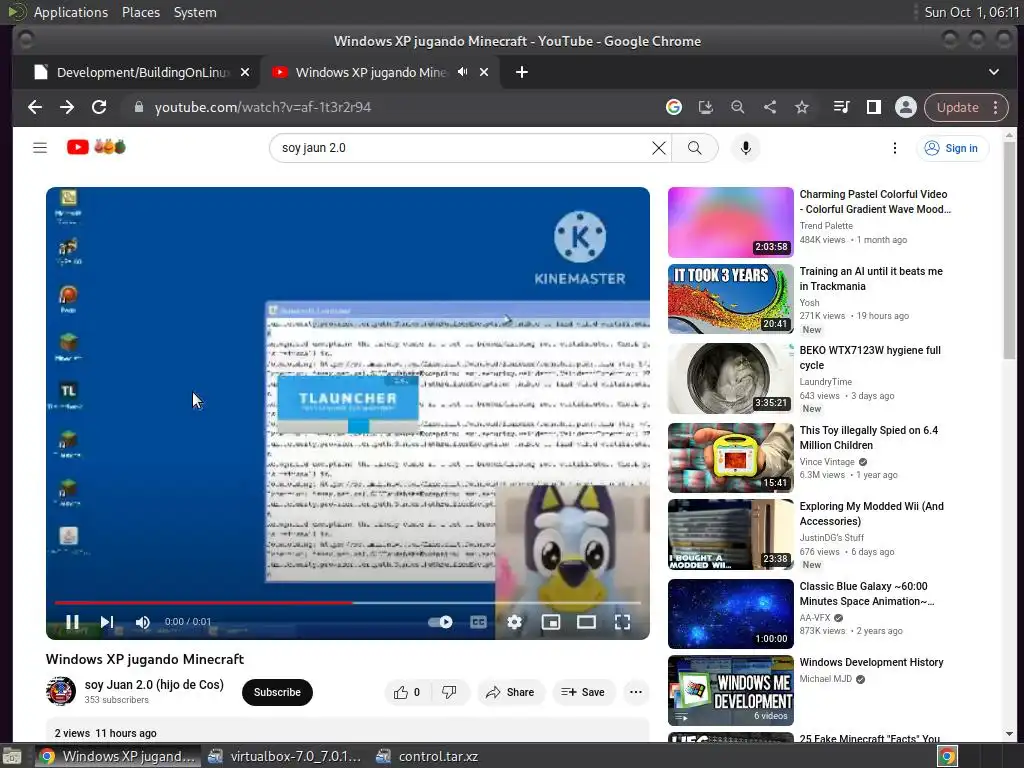Open Charming Pastel Colorful Video thumbnail
This screenshot has width=1024, height=768.
coord(731,223)
